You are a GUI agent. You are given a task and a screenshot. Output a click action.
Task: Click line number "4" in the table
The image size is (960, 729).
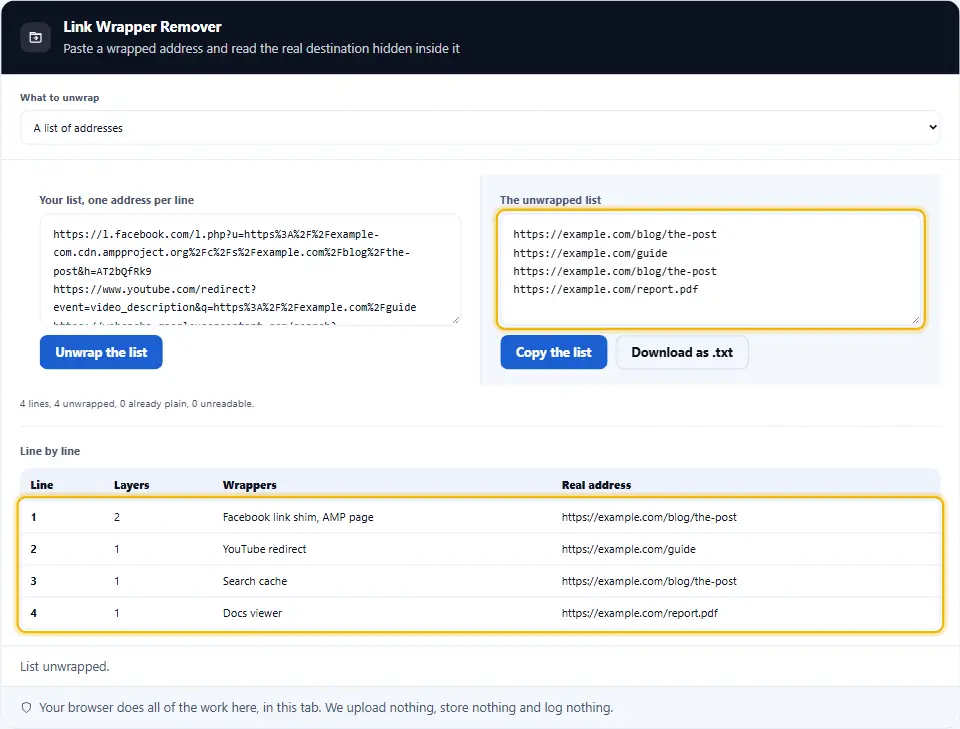coord(34,613)
